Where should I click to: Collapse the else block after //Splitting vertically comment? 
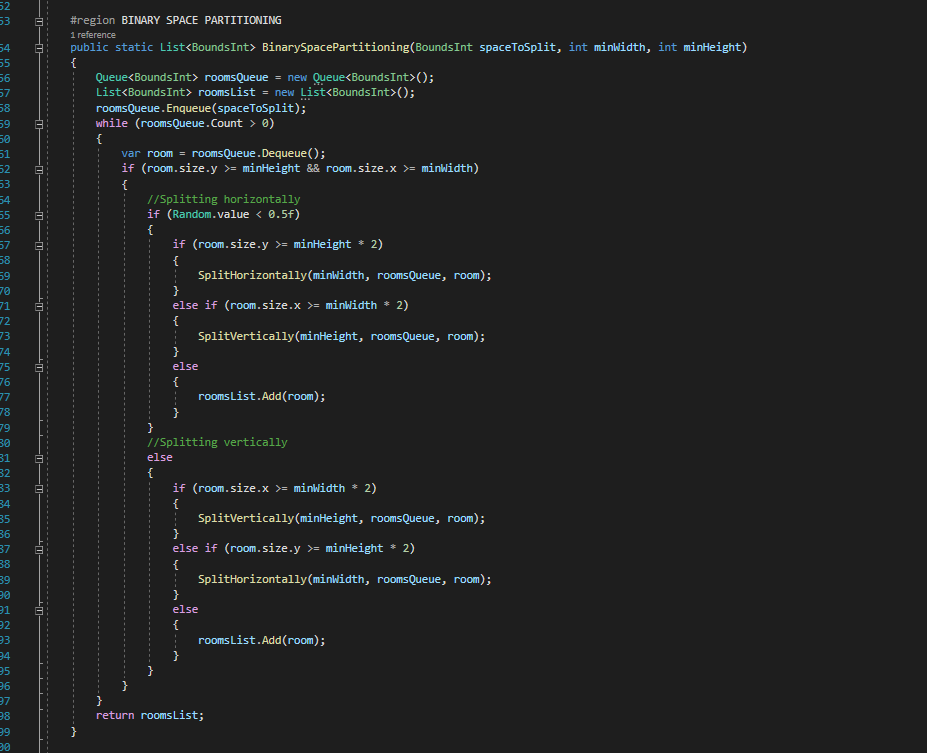39,459
